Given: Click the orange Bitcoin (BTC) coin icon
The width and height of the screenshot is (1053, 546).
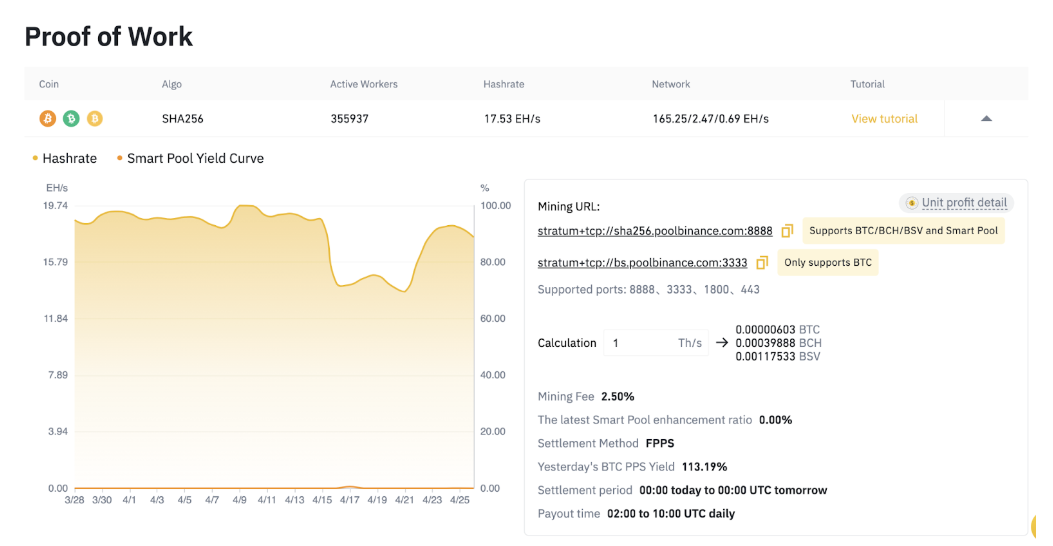Looking at the screenshot, I should 47,119.
